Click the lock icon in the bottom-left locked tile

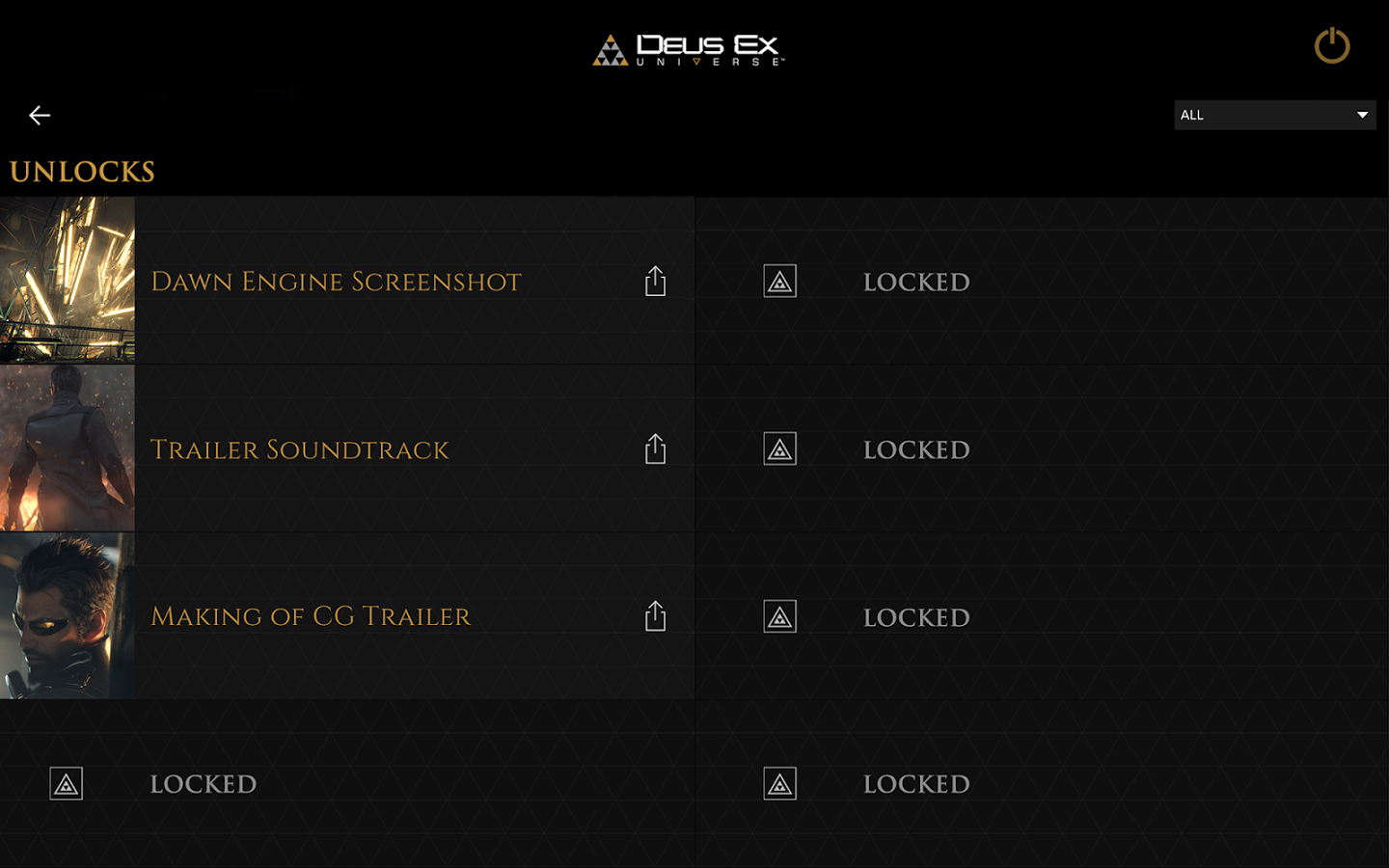click(66, 784)
